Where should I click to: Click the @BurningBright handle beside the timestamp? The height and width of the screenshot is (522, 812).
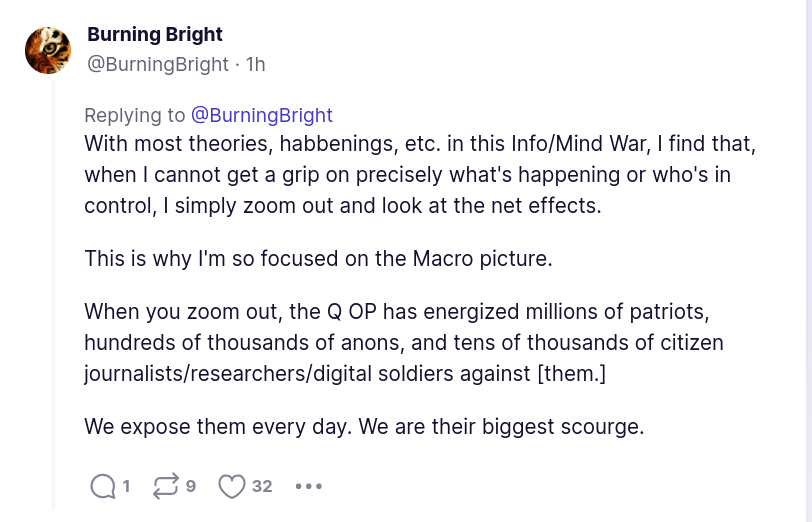158,64
